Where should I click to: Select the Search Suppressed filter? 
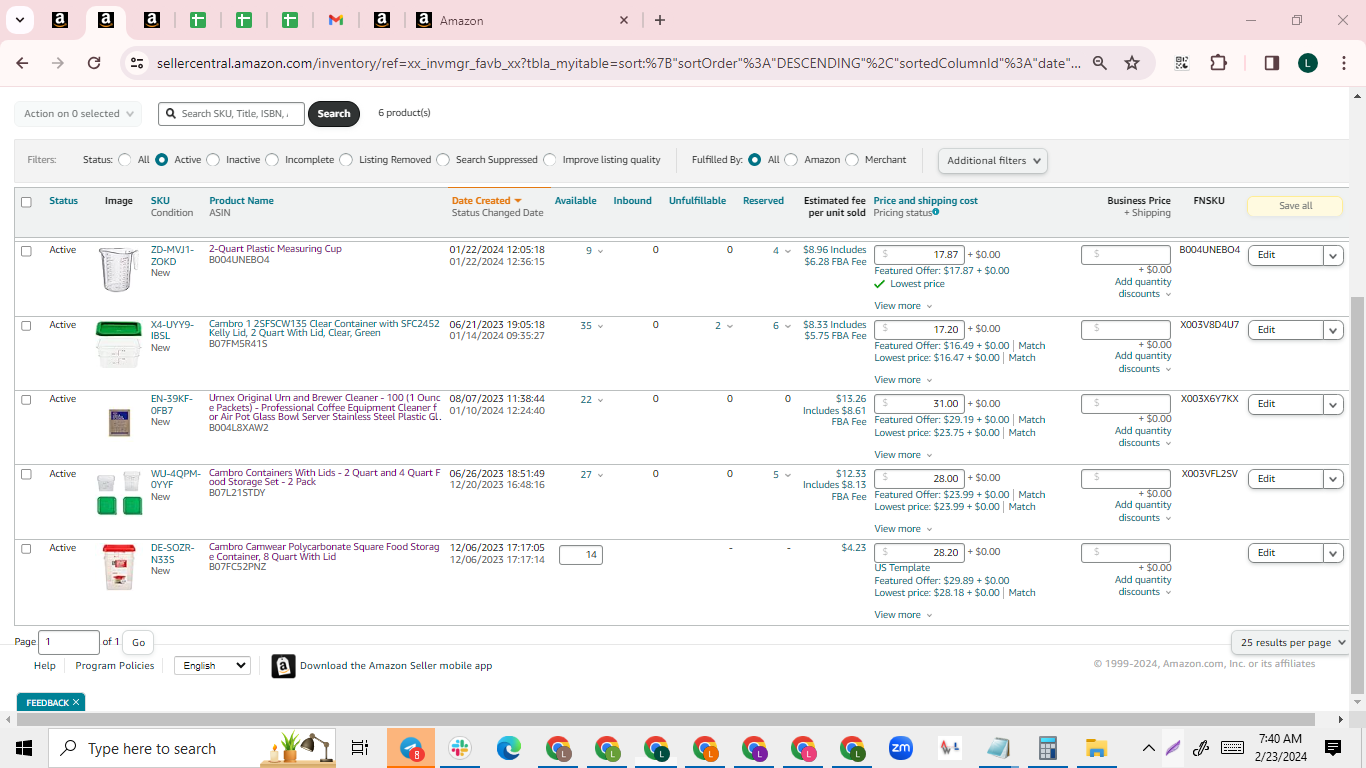coord(443,160)
